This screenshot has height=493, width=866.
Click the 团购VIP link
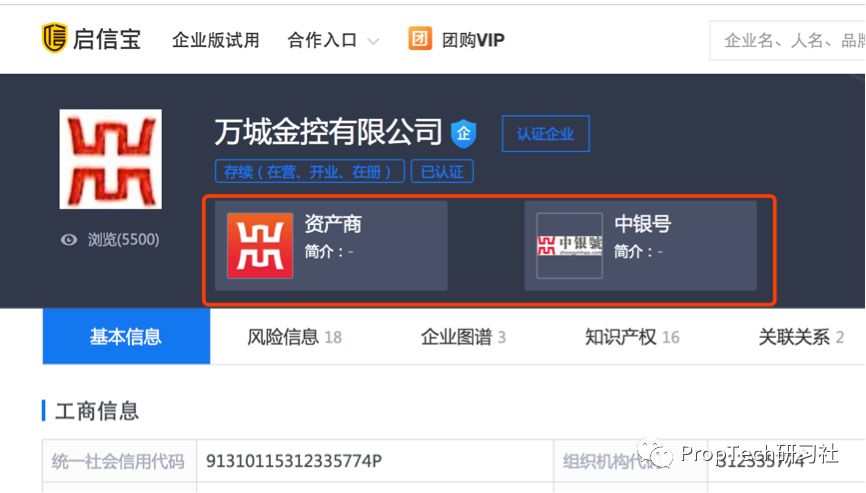coord(473,40)
